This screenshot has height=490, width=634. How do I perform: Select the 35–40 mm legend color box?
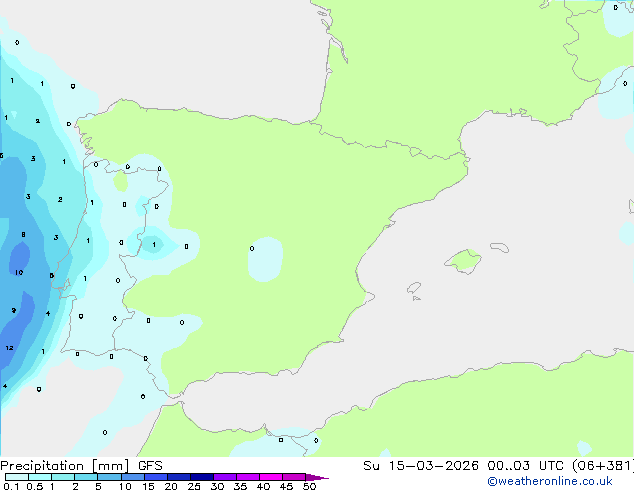[247, 477]
